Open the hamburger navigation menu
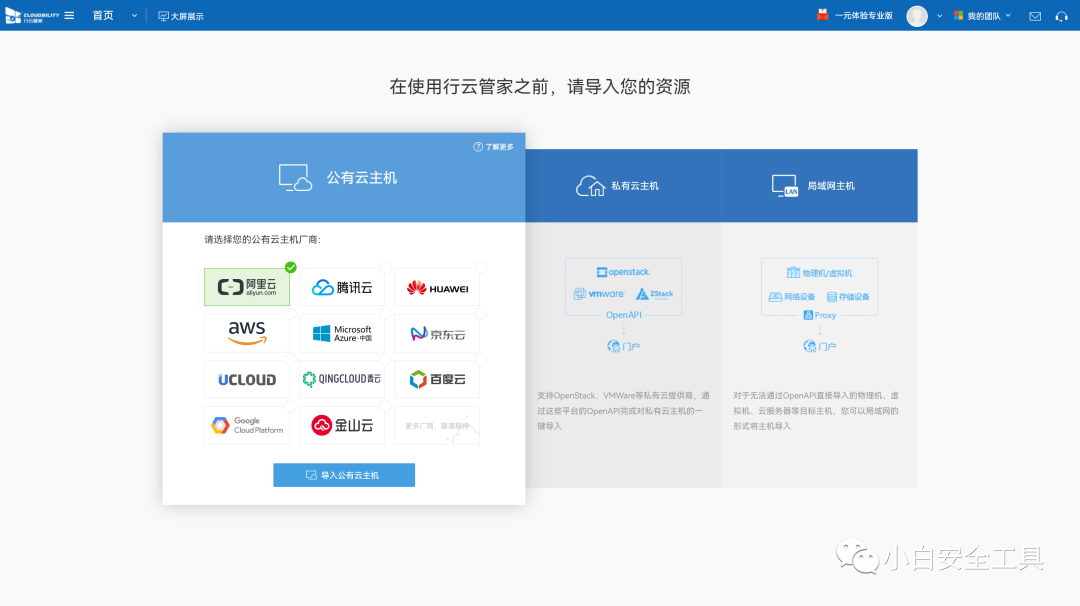Screen dimensions: 1080x606 pos(69,15)
